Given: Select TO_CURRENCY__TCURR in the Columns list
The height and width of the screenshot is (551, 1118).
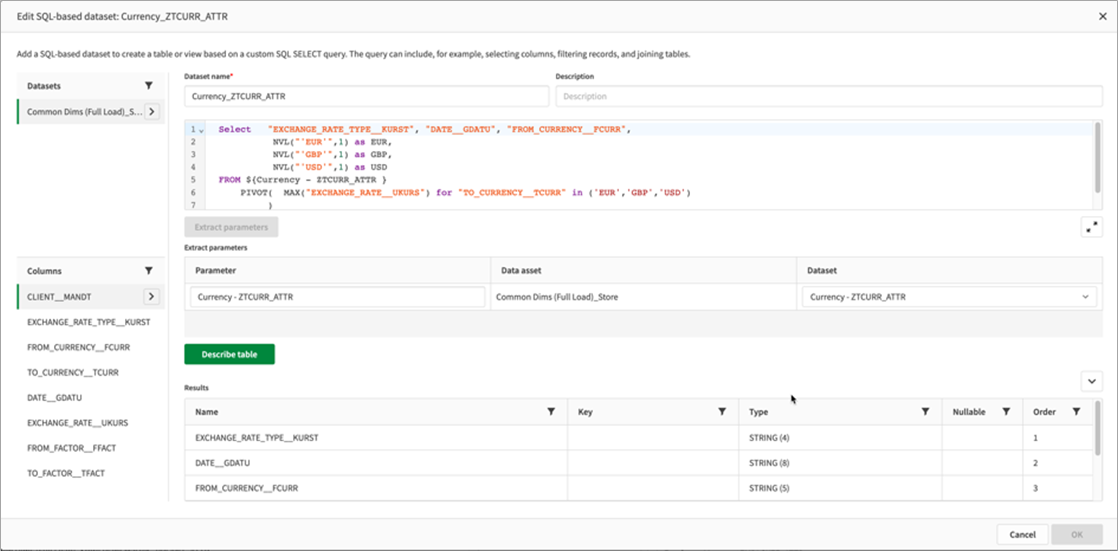Looking at the screenshot, I should click(x=73, y=372).
